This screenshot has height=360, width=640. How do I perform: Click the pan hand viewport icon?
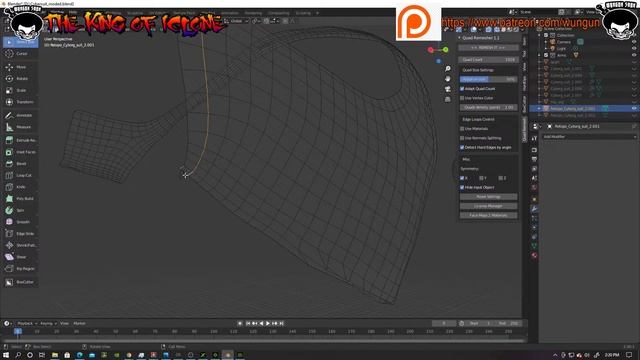click(448, 79)
